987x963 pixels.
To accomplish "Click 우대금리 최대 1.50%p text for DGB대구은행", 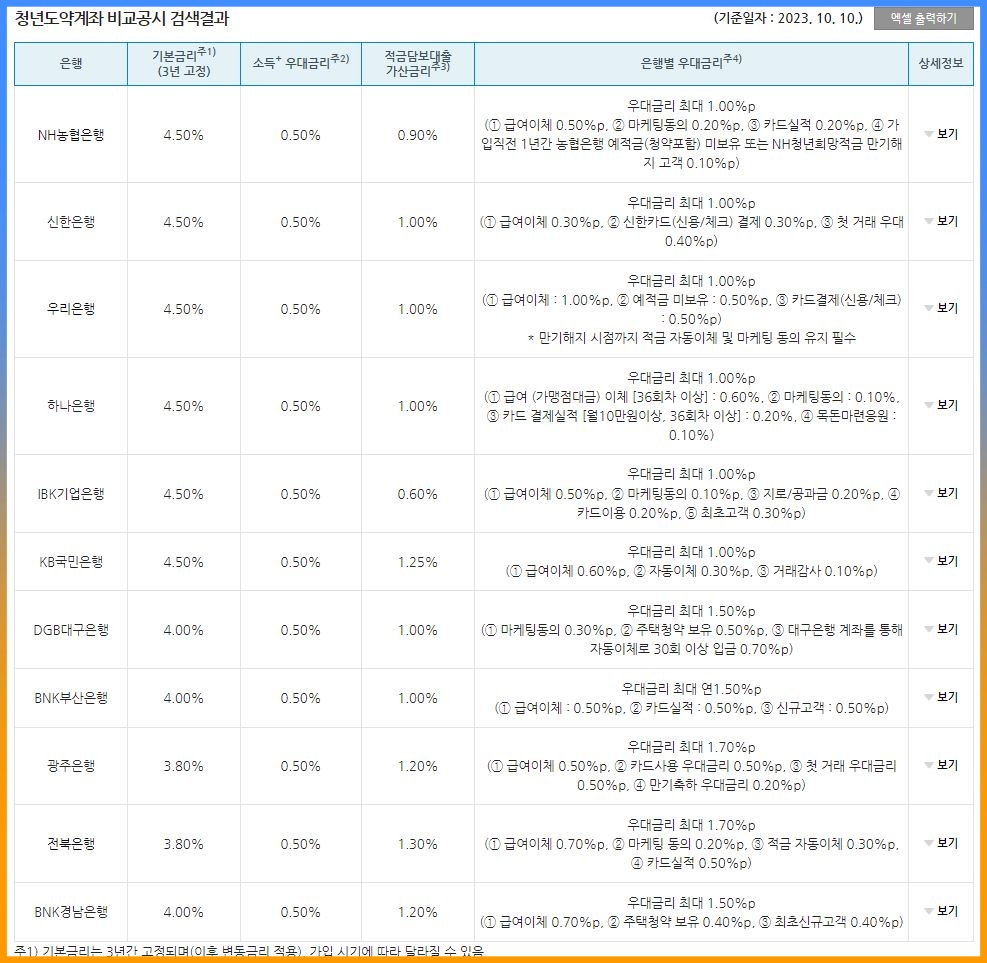I will coord(691,611).
